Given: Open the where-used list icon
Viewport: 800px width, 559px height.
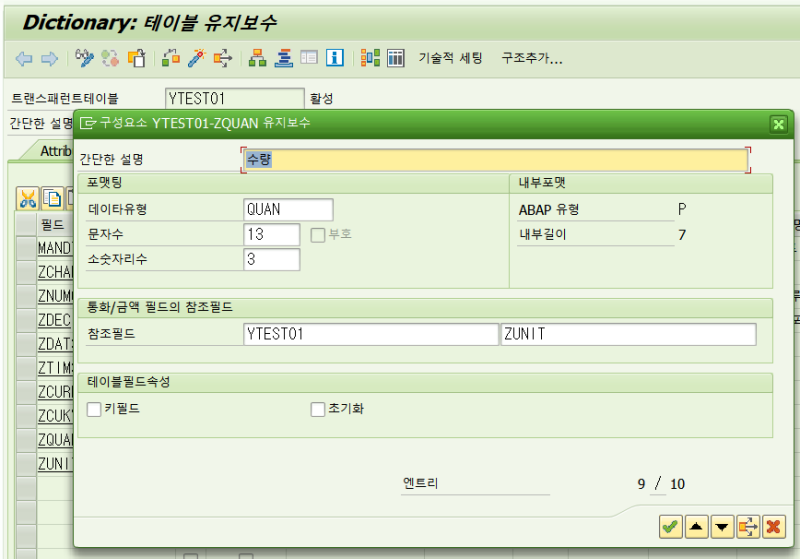Looking at the screenshot, I should coord(223,58).
